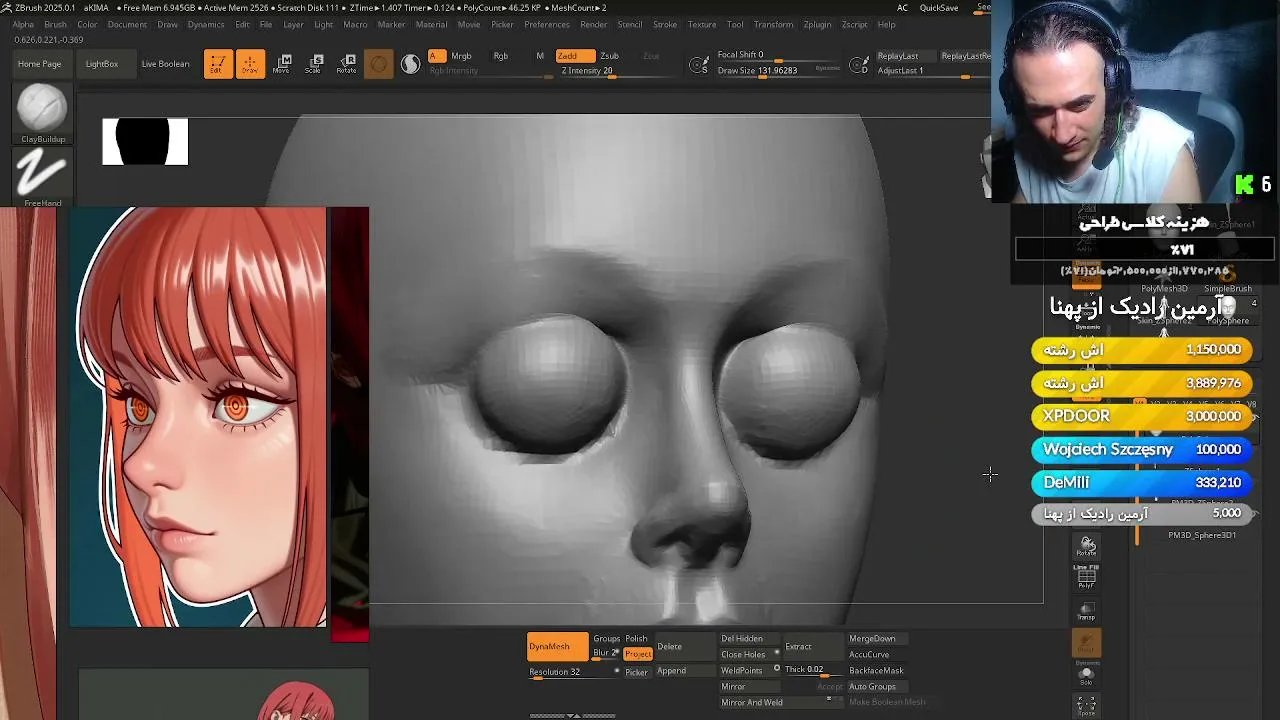Open the Color menu
The image size is (1280, 720).
click(87, 24)
